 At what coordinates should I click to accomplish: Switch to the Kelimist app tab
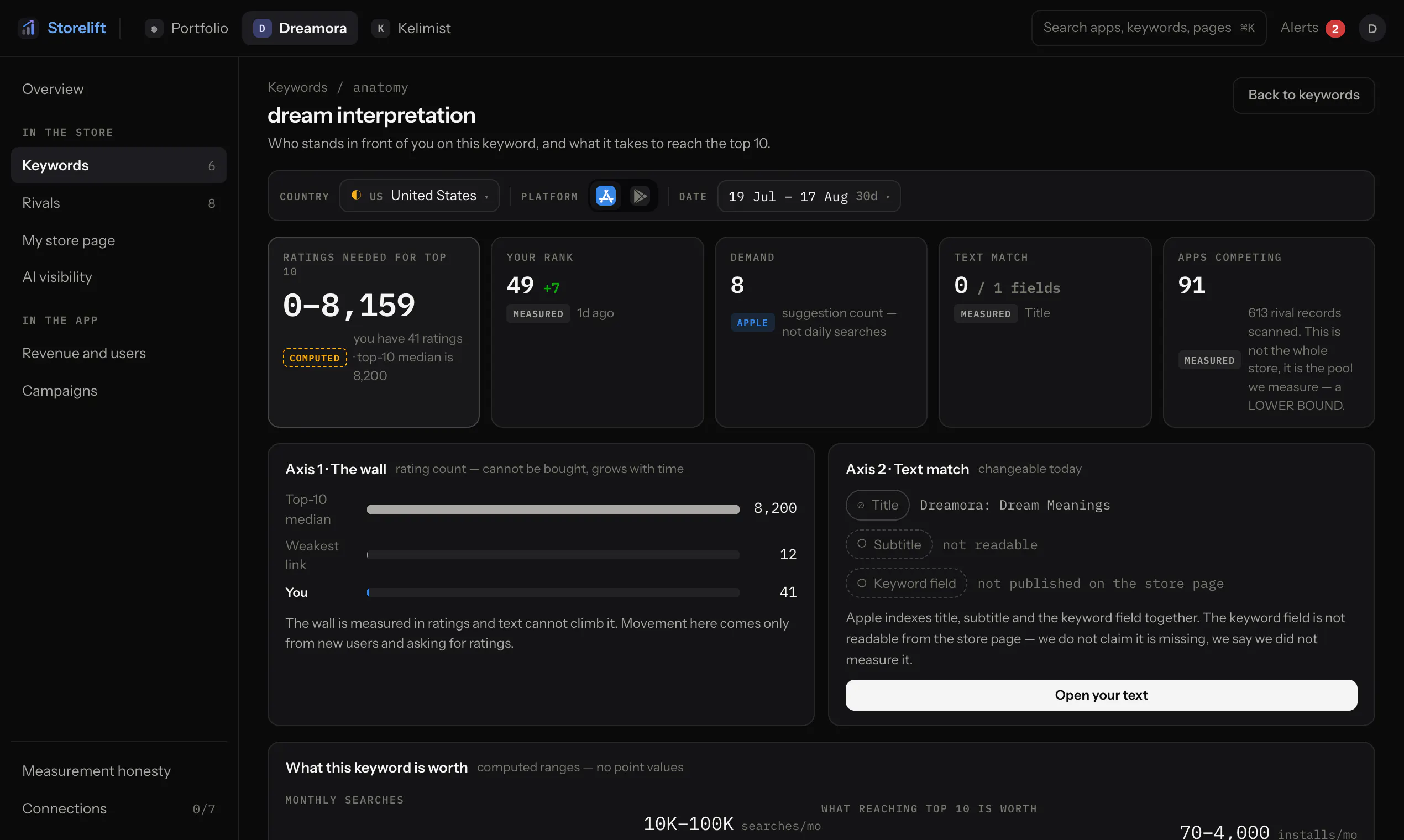[412, 28]
